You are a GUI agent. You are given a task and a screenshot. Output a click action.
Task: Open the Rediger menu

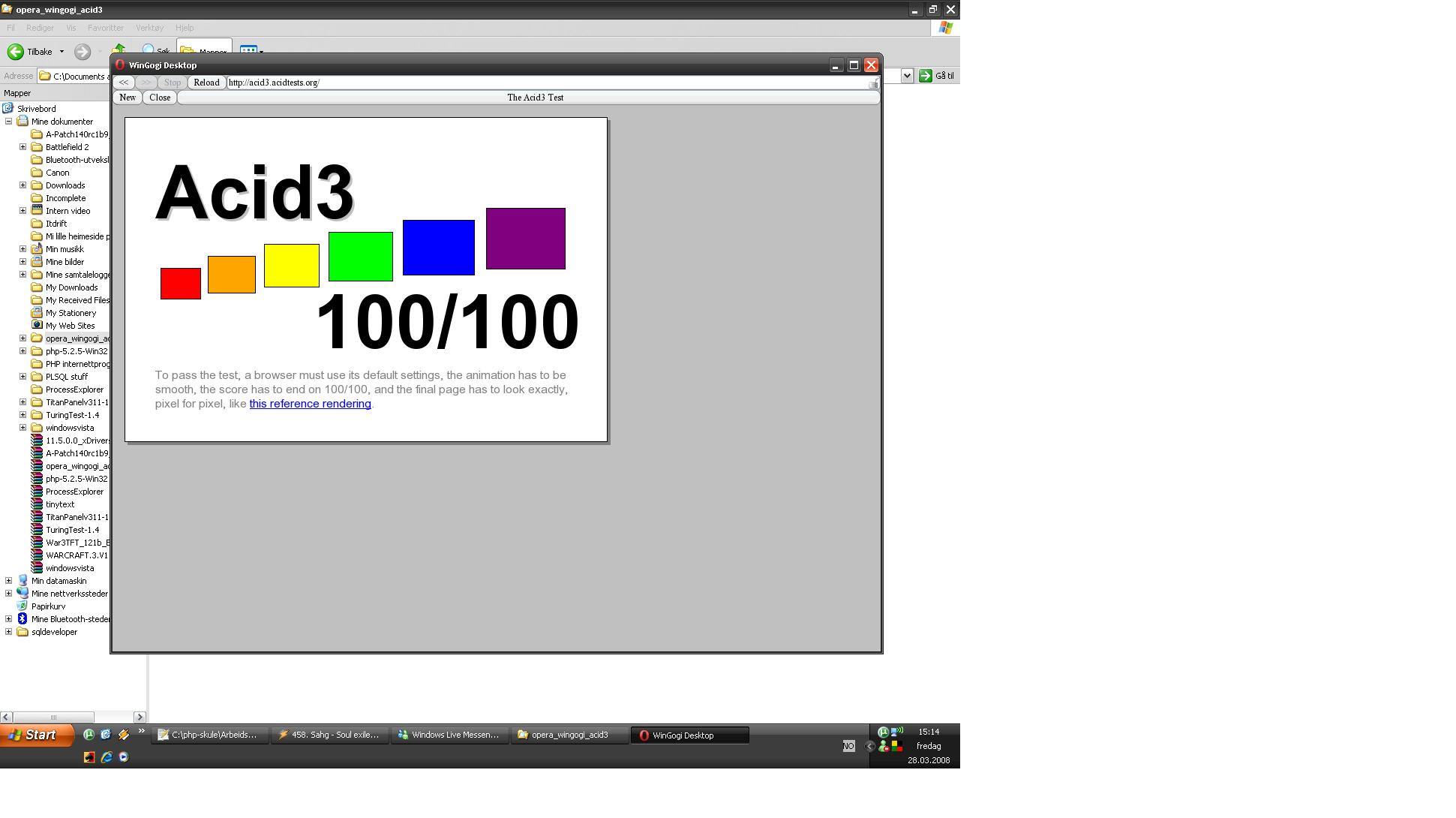pyautogui.click(x=40, y=28)
